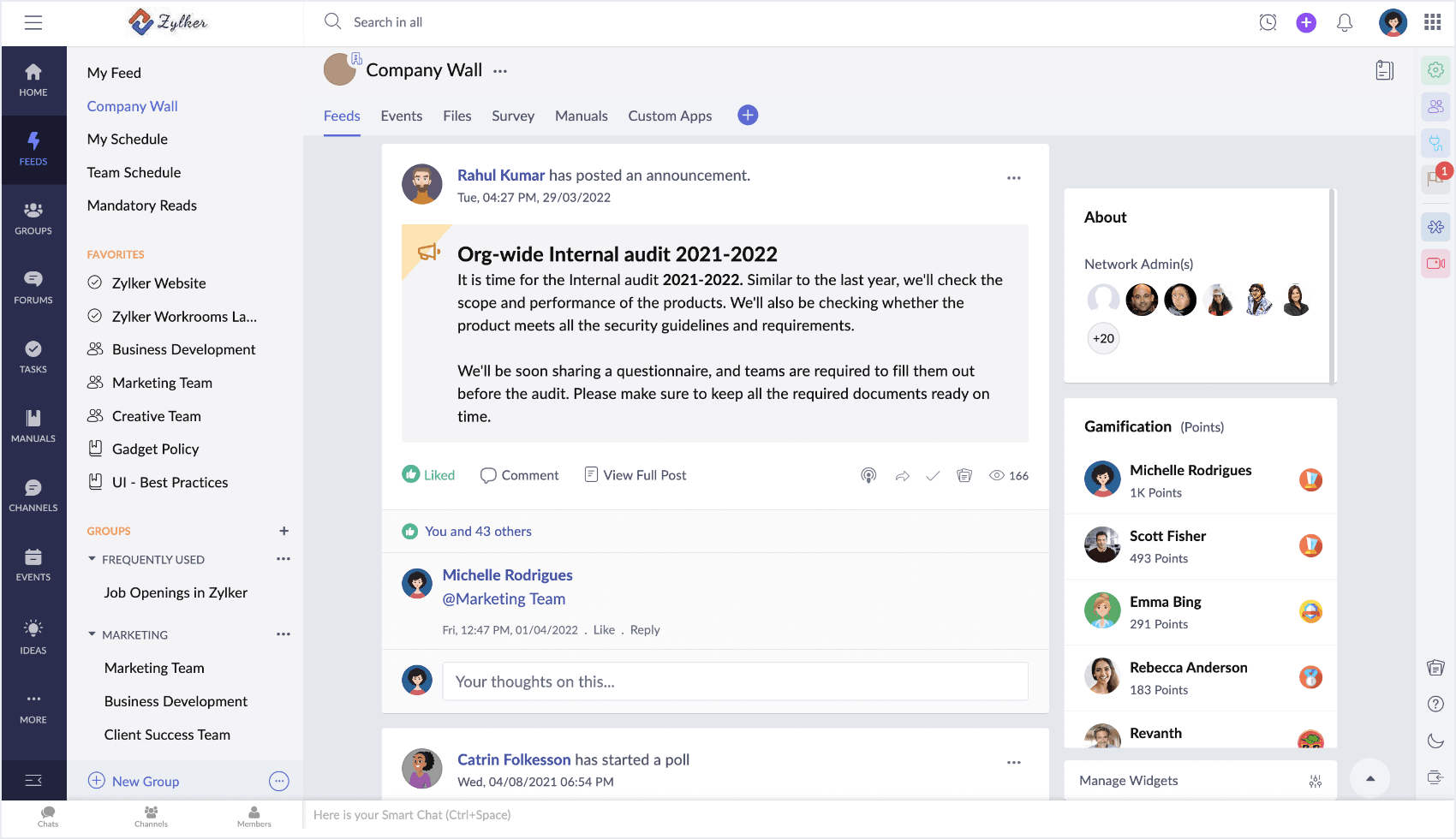Screen dimensions: 1456x839
Task: Show the +20 more network admins
Action: (1103, 338)
